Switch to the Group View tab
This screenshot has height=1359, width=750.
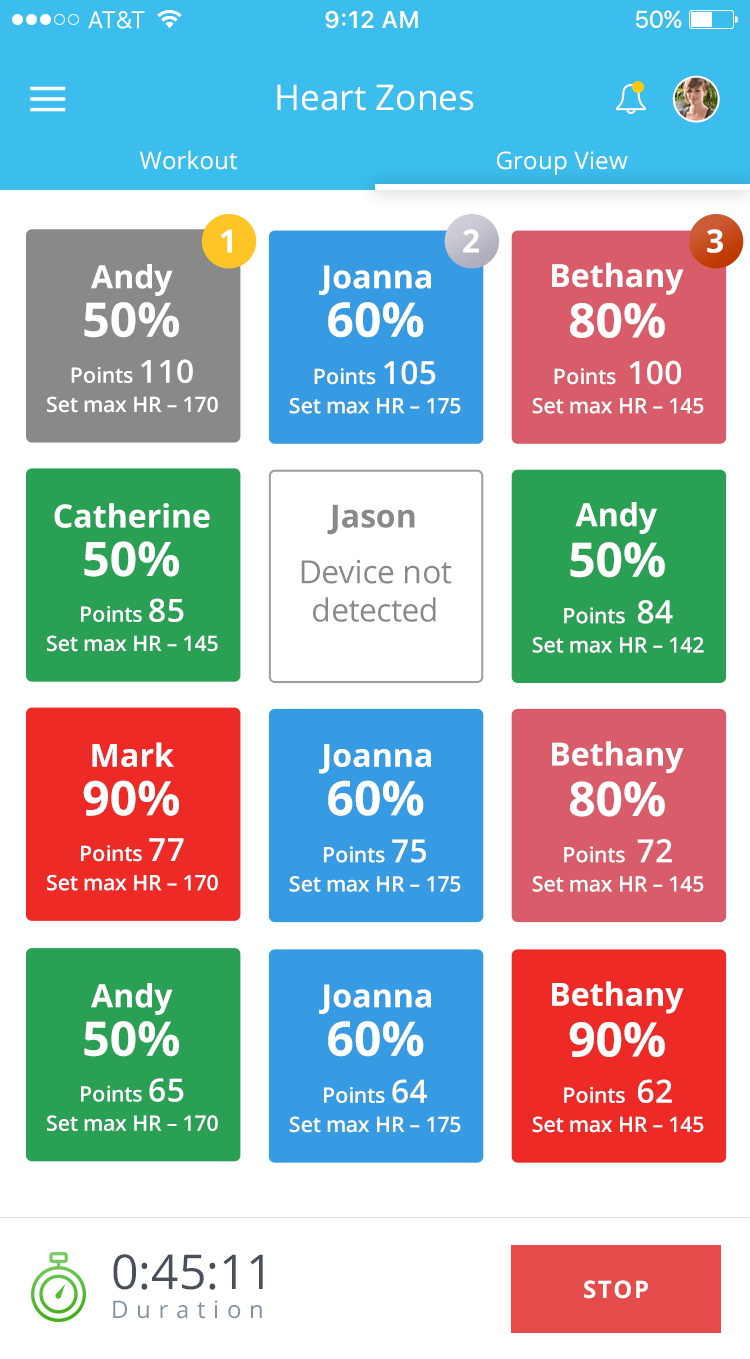(562, 161)
